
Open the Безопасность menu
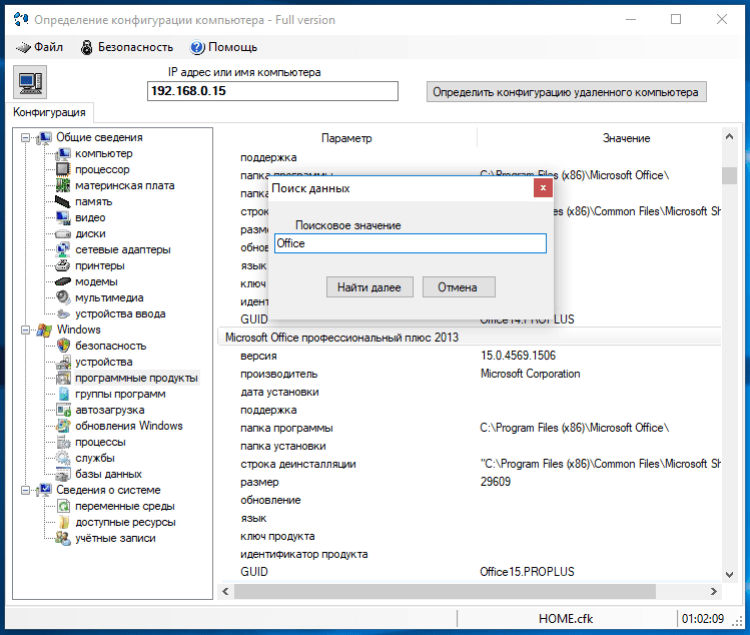[127, 47]
